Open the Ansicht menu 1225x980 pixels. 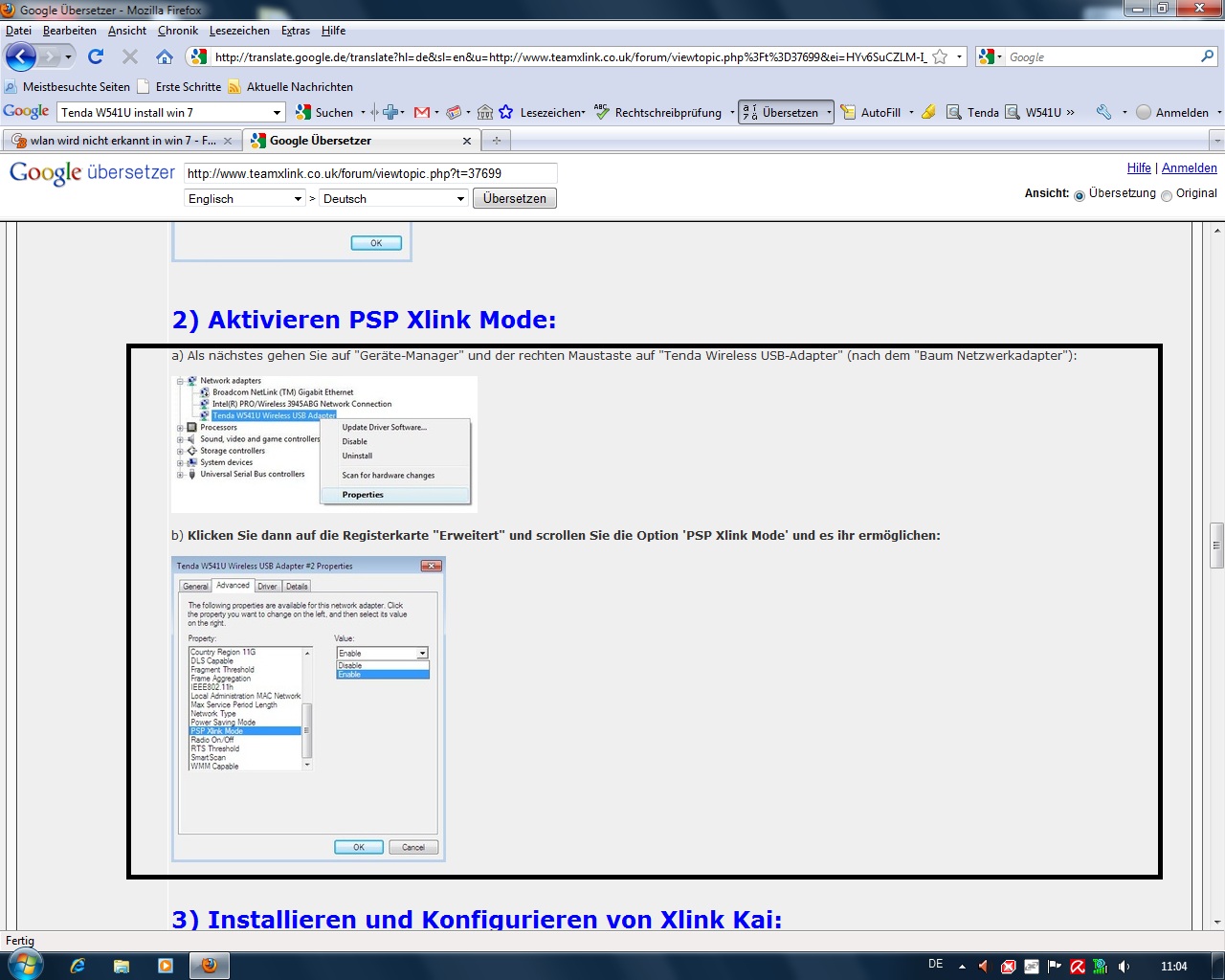(x=127, y=31)
